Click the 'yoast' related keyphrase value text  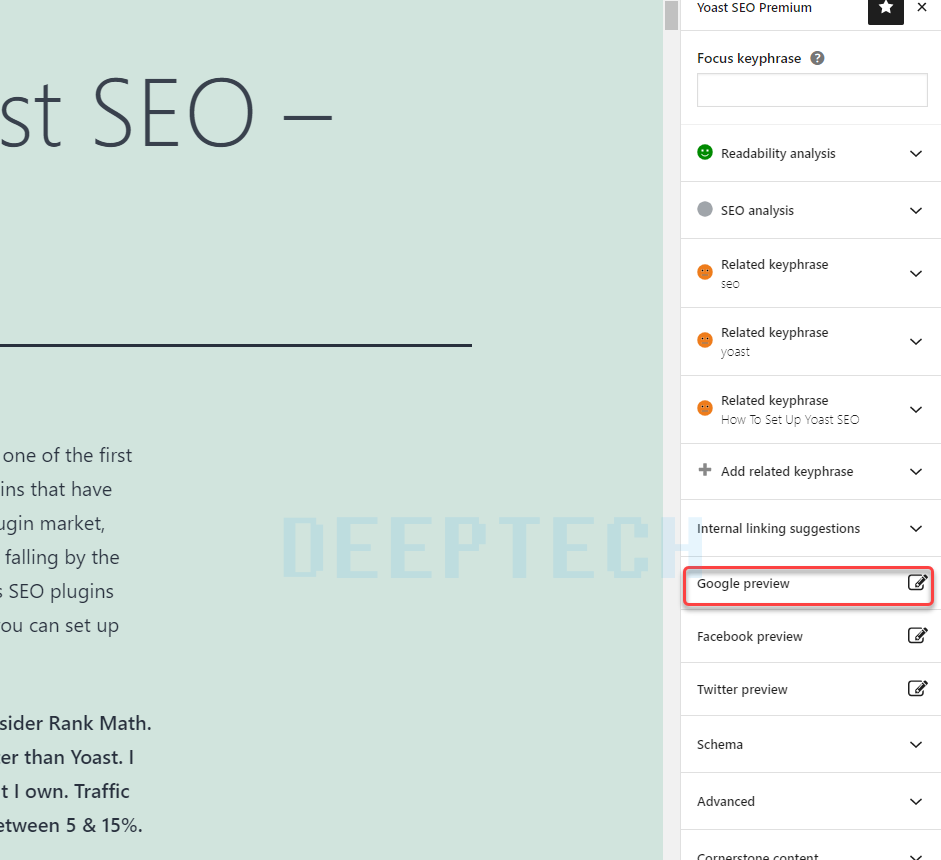pyautogui.click(x=735, y=352)
